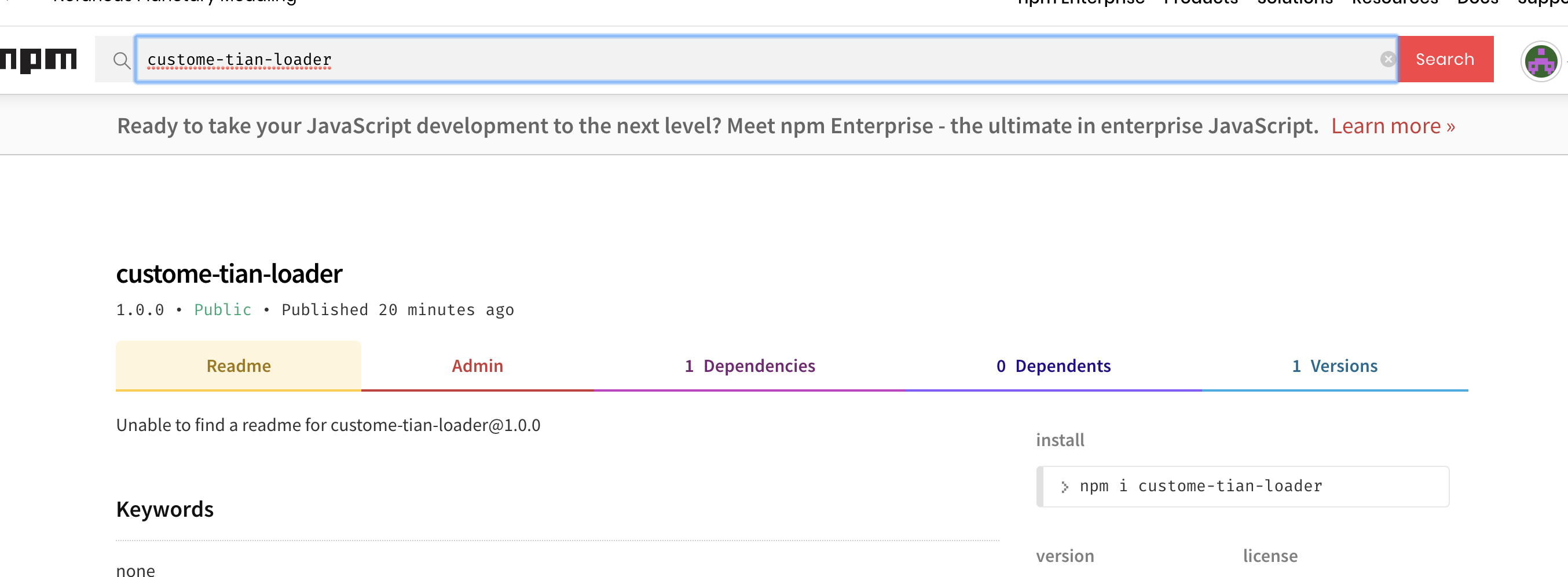Click the npm logo
1568x577 pixels.
[38, 60]
